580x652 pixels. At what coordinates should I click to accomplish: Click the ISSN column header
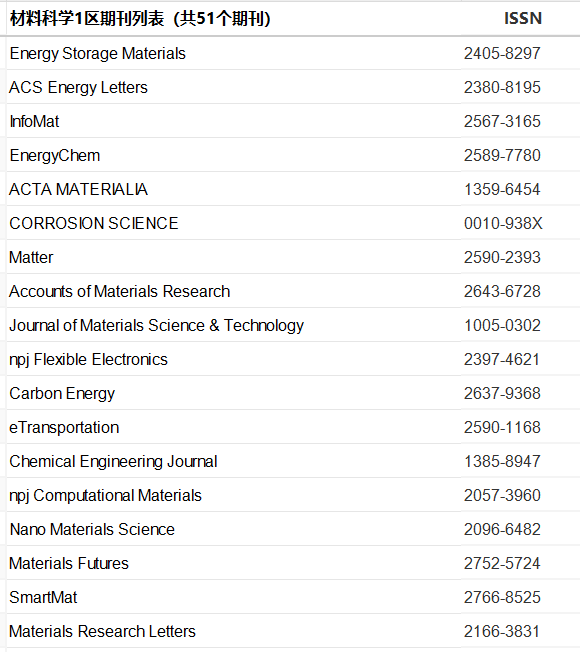pos(523,19)
